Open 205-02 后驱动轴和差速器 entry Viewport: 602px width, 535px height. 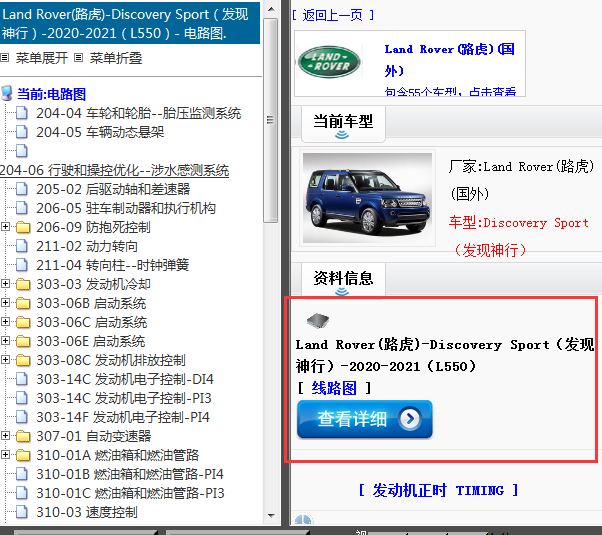[113, 189]
